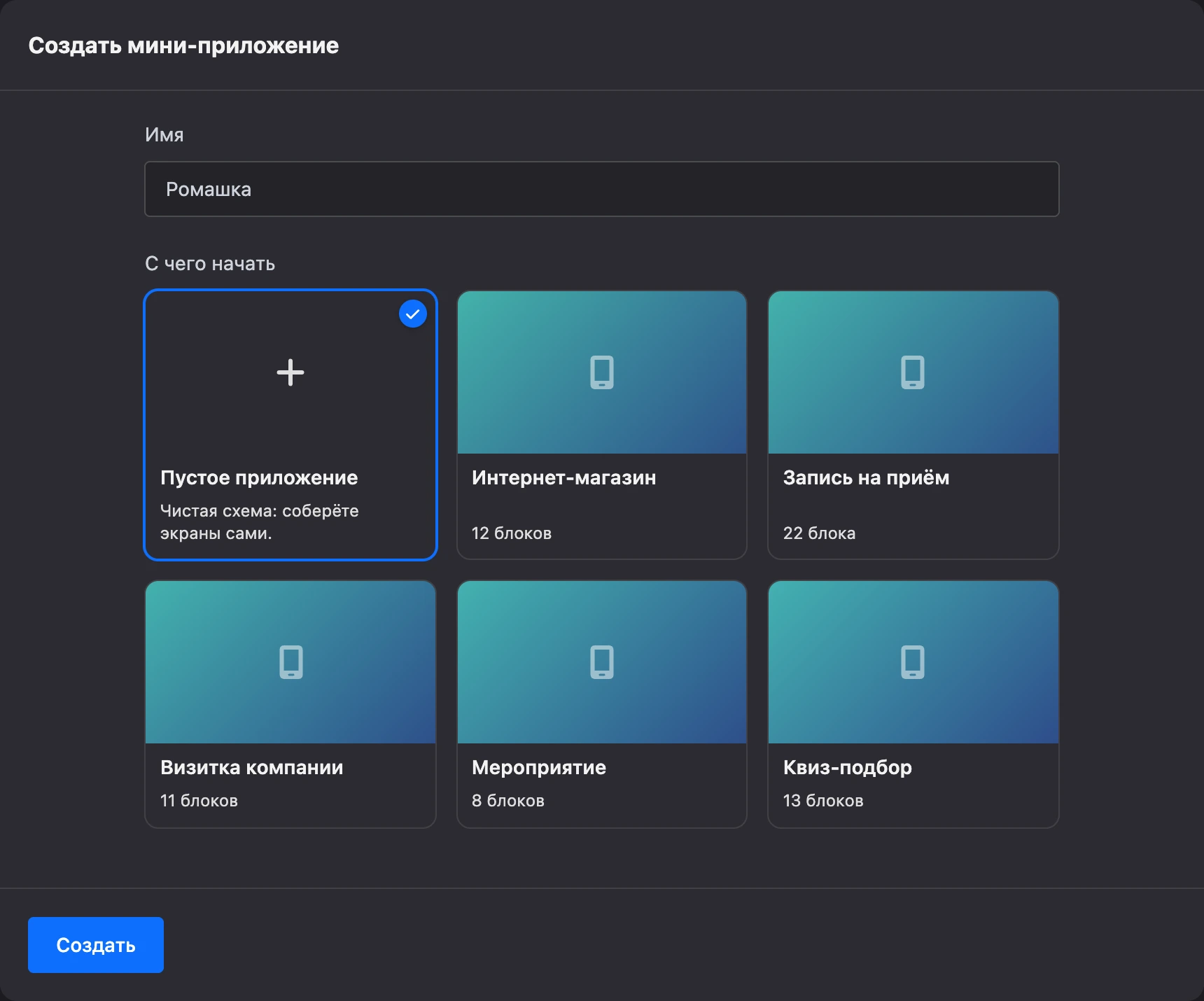Click the '13 блоков' label
Screen dimensions: 1204x1001
[x=823, y=801]
